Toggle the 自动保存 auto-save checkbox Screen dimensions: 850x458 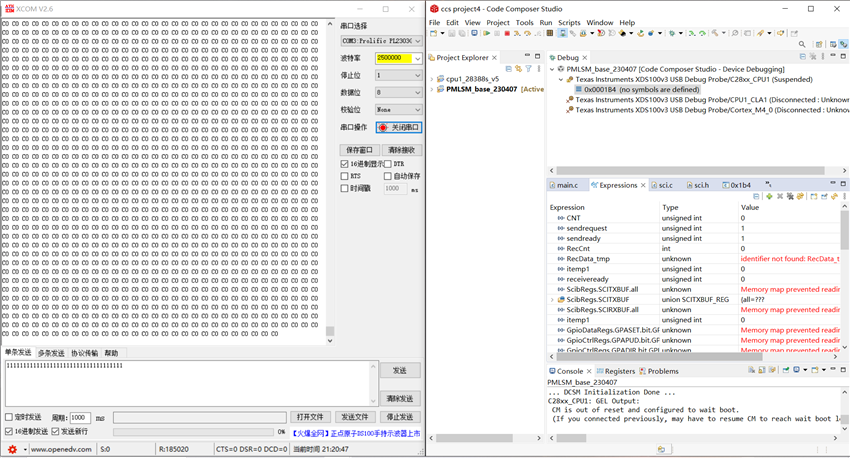click(388, 176)
